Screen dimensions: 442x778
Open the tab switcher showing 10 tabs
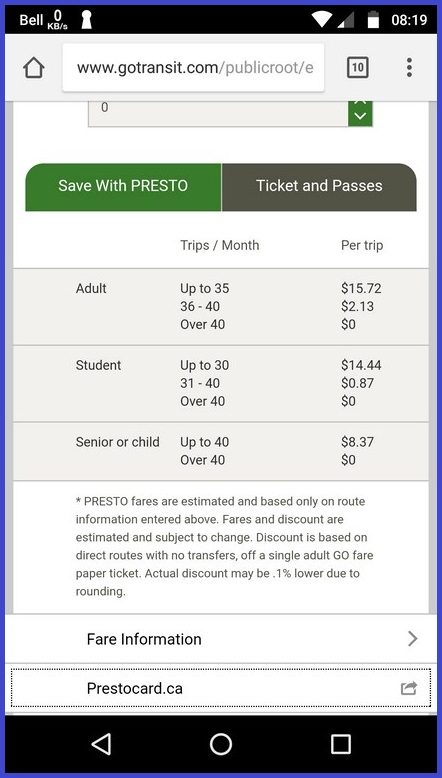(x=357, y=67)
